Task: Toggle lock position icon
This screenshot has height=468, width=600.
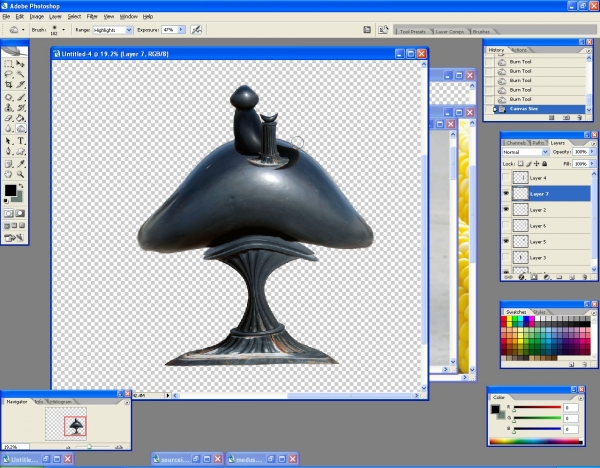Action: 536,163
